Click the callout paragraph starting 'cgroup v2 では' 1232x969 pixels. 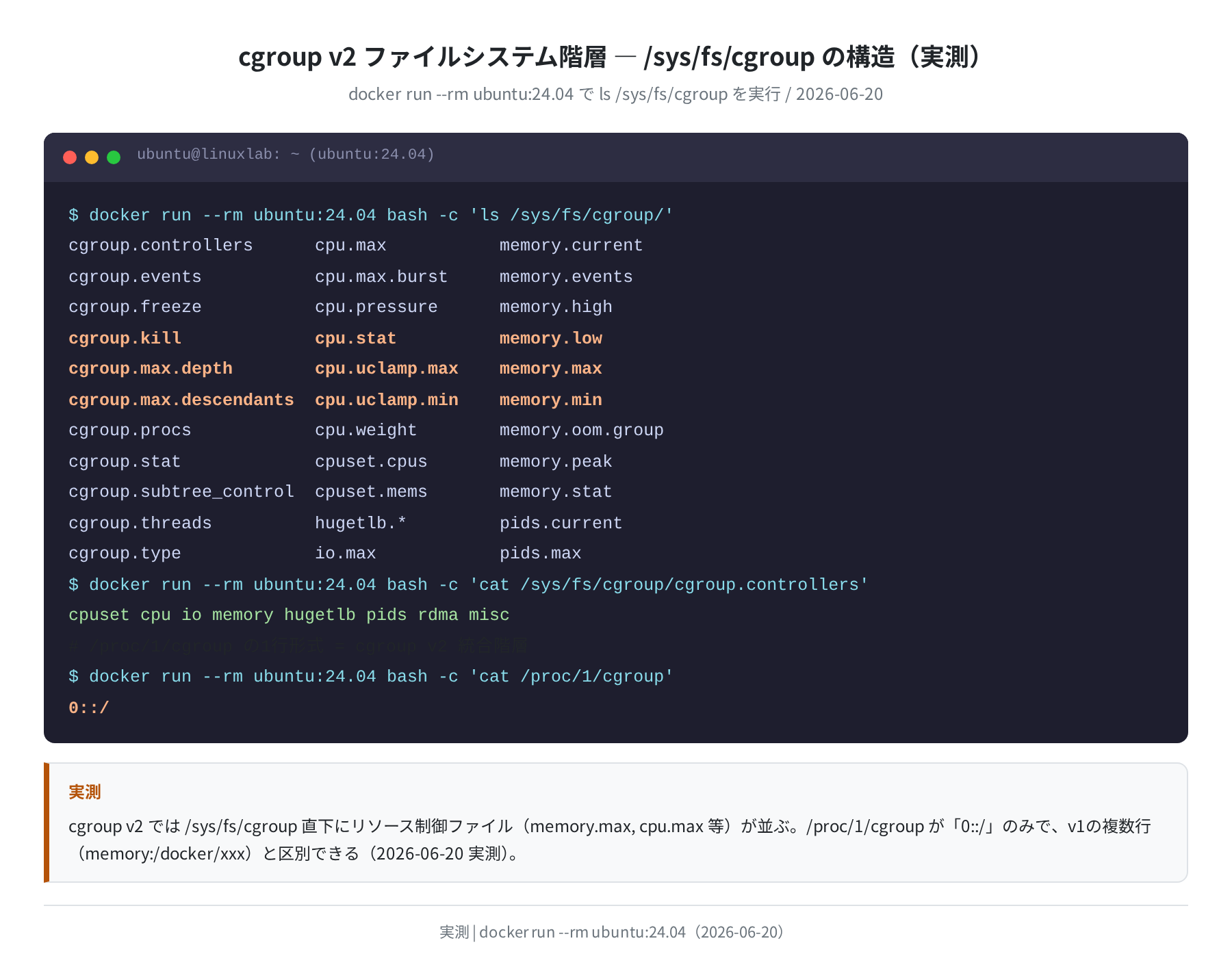(x=610, y=840)
